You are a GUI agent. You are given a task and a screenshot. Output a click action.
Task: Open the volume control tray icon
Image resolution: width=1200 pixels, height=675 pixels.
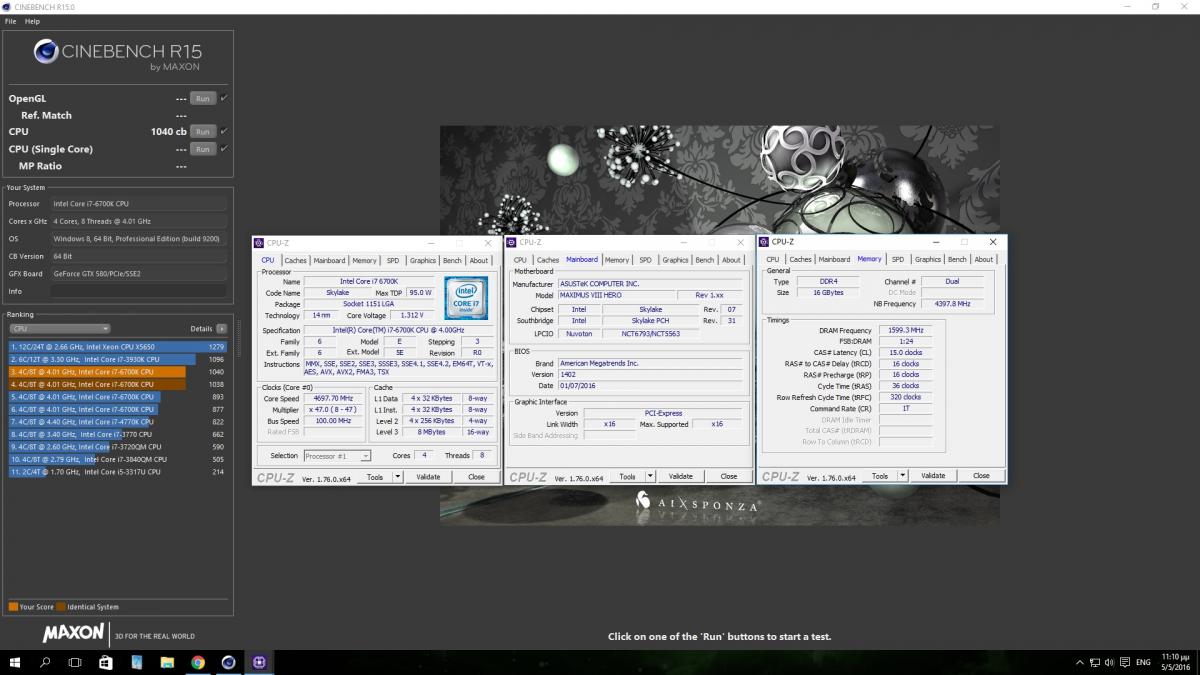click(x=1109, y=662)
